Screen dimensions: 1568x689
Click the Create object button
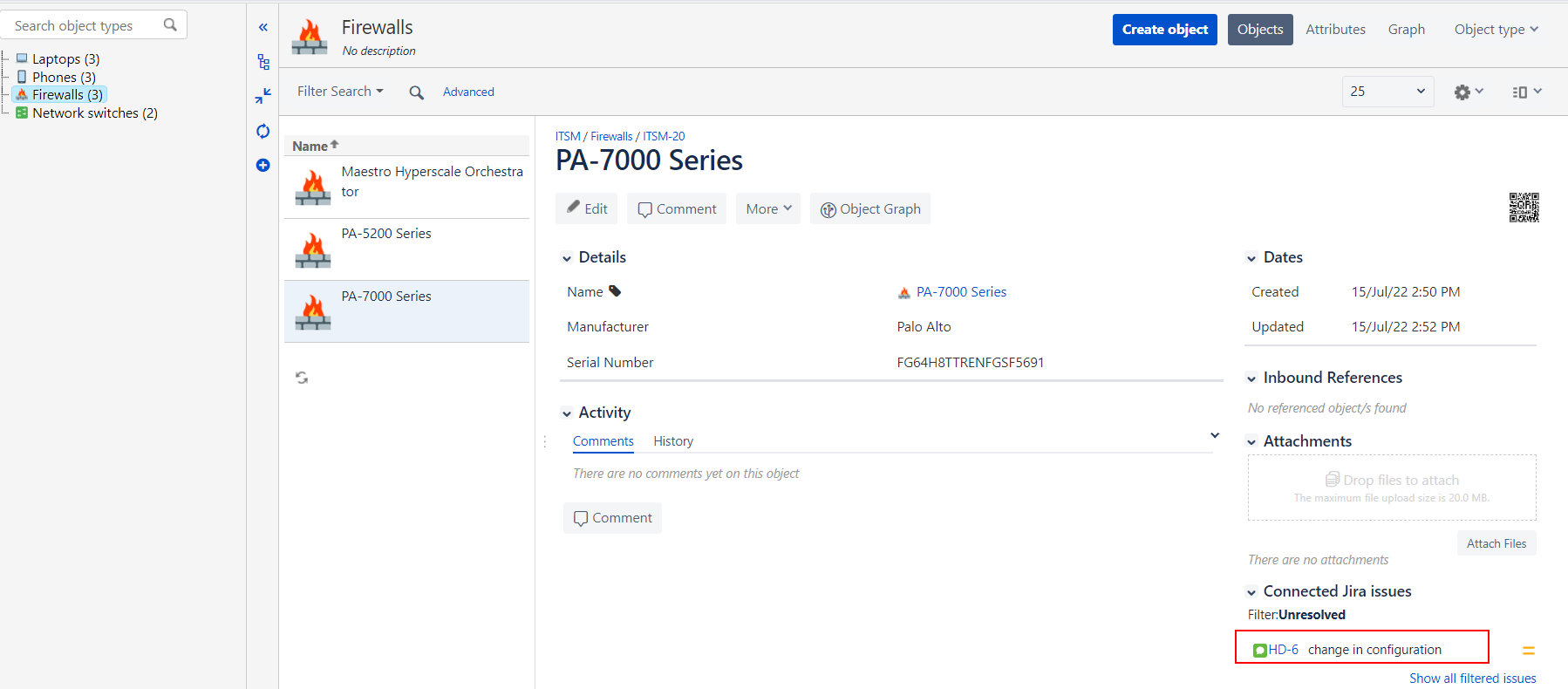pyautogui.click(x=1164, y=30)
